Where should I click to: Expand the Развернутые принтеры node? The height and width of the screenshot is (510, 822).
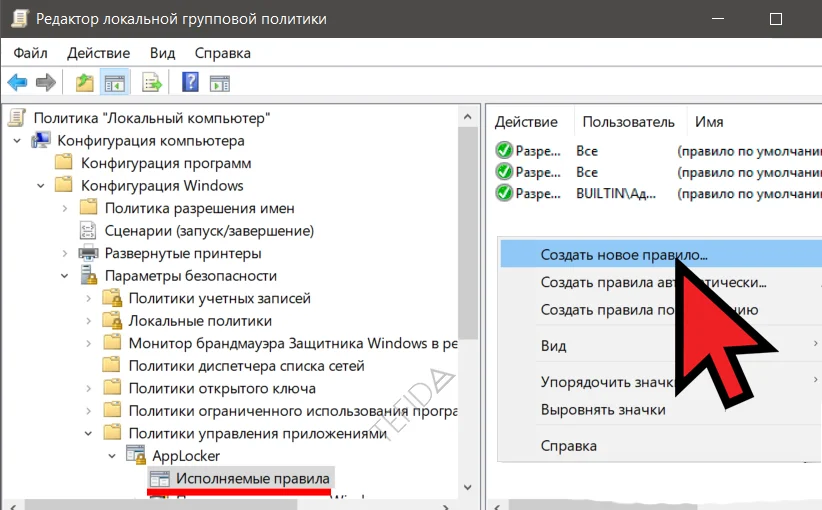(64, 253)
